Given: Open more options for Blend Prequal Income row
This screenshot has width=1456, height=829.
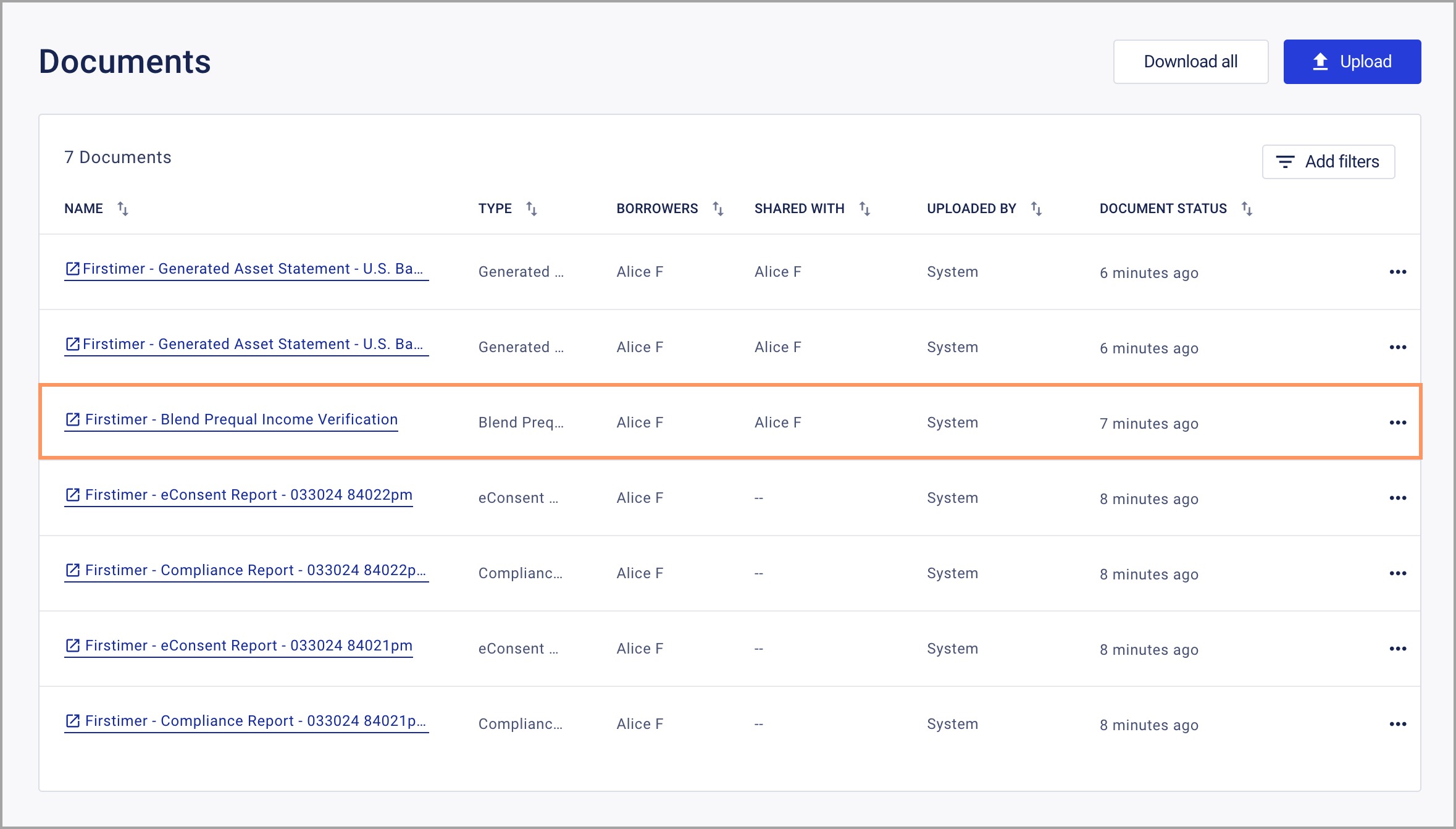Looking at the screenshot, I should (1397, 423).
